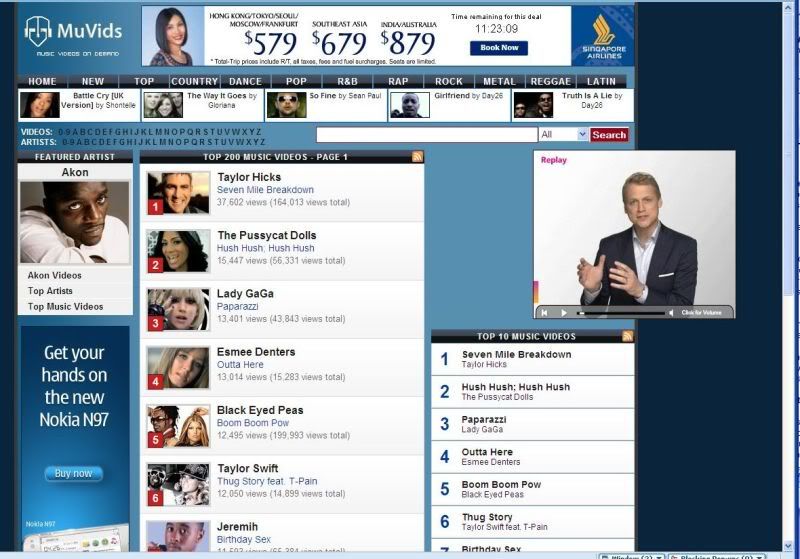Open the Seven Mile Breakdown link in Top 10
The height and width of the screenshot is (559, 800).
pyautogui.click(x=516, y=354)
